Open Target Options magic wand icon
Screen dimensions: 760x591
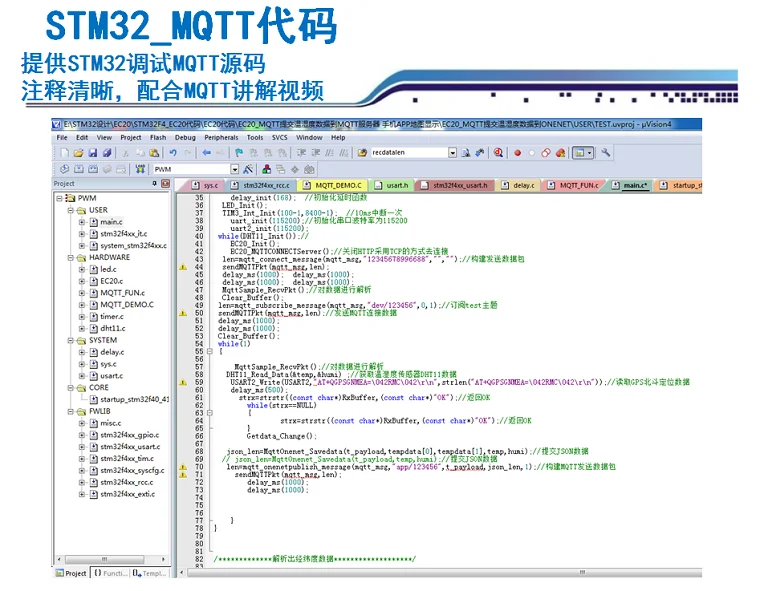pyautogui.click(x=248, y=169)
